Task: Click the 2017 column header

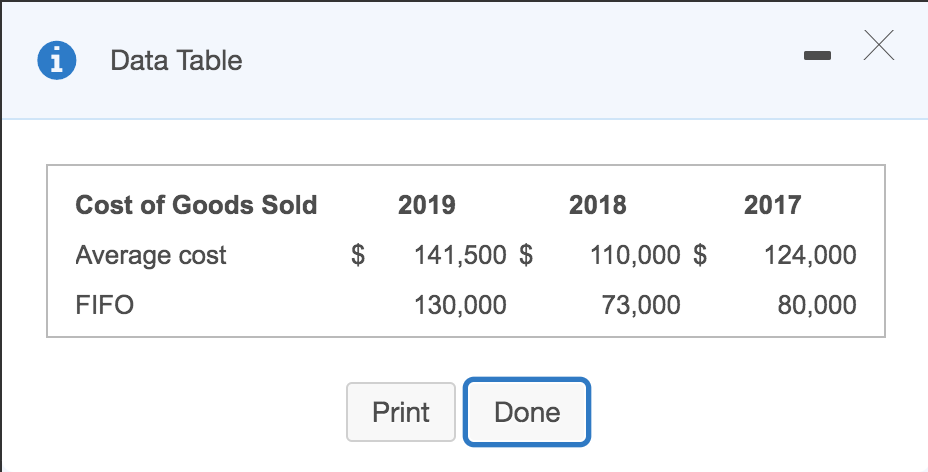Action: pos(772,205)
